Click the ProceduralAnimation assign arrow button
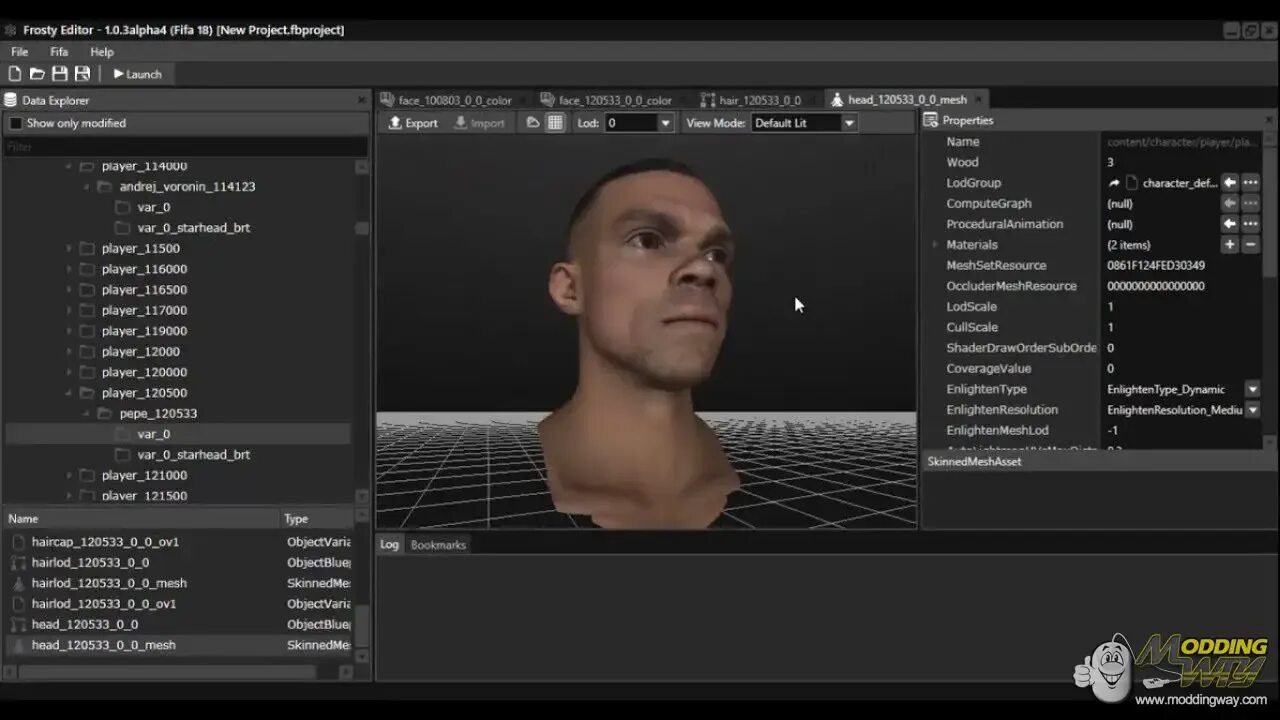The height and width of the screenshot is (720, 1280). pyautogui.click(x=1230, y=224)
